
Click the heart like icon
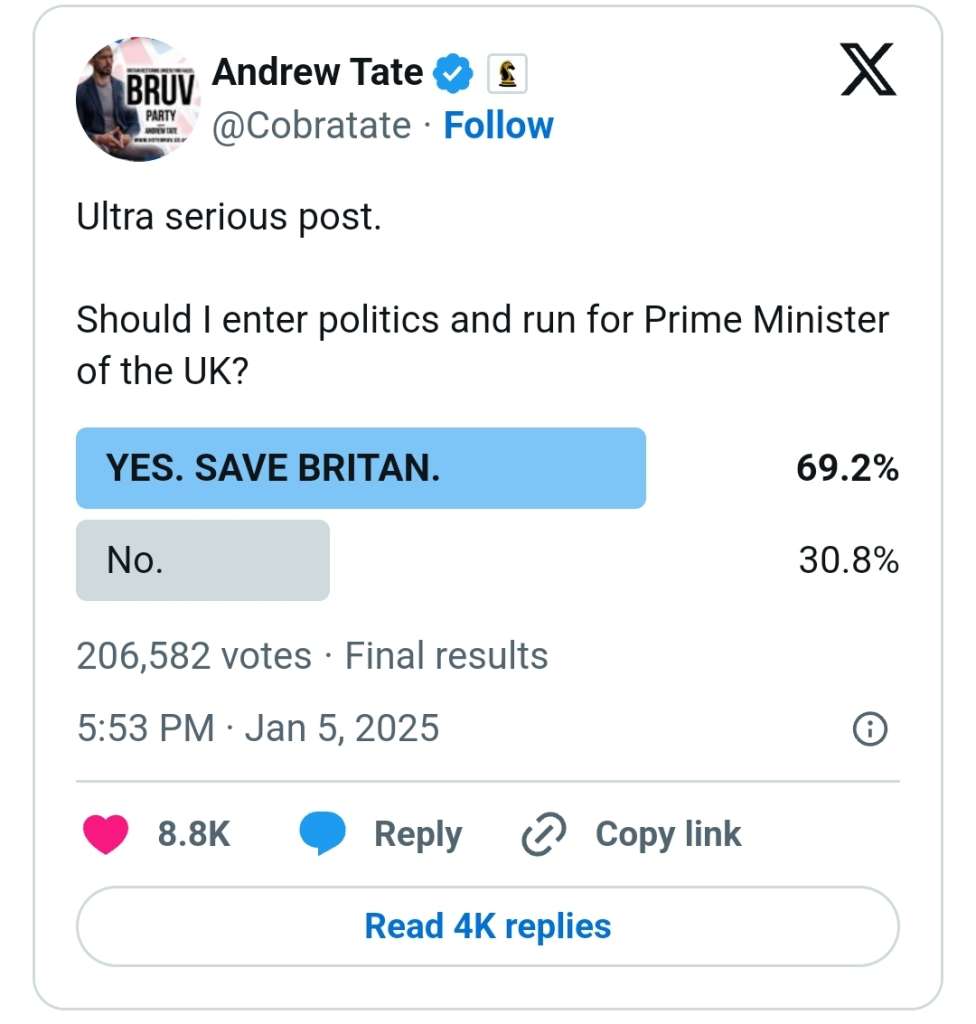click(105, 834)
